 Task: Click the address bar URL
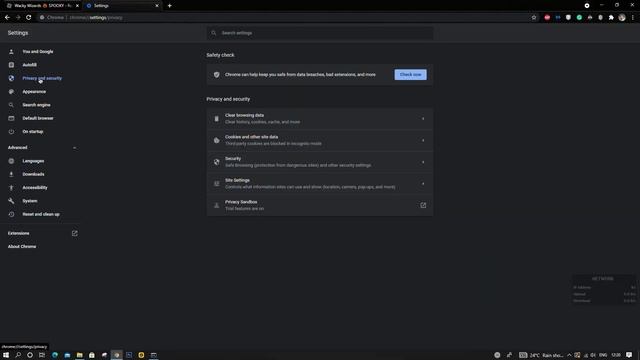[x=96, y=18]
